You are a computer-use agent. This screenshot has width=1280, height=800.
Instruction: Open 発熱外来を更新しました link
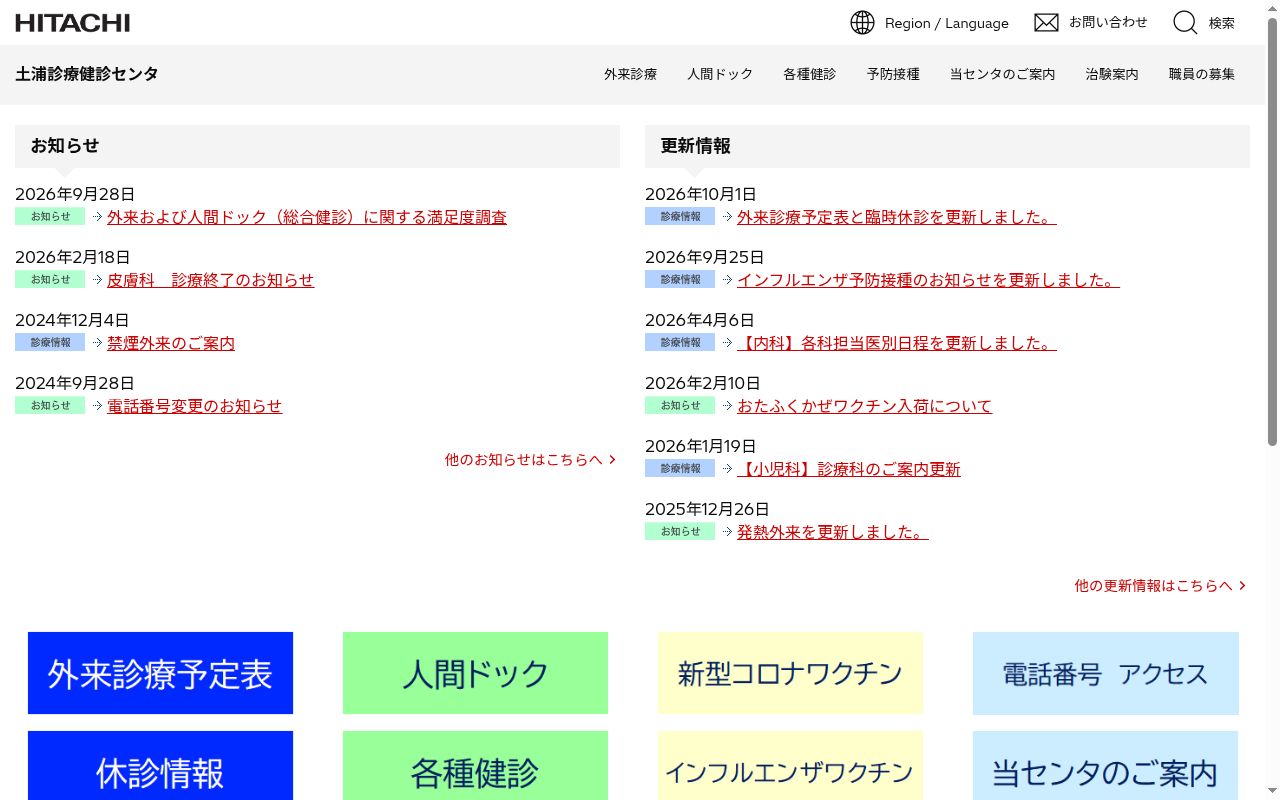coord(833,532)
